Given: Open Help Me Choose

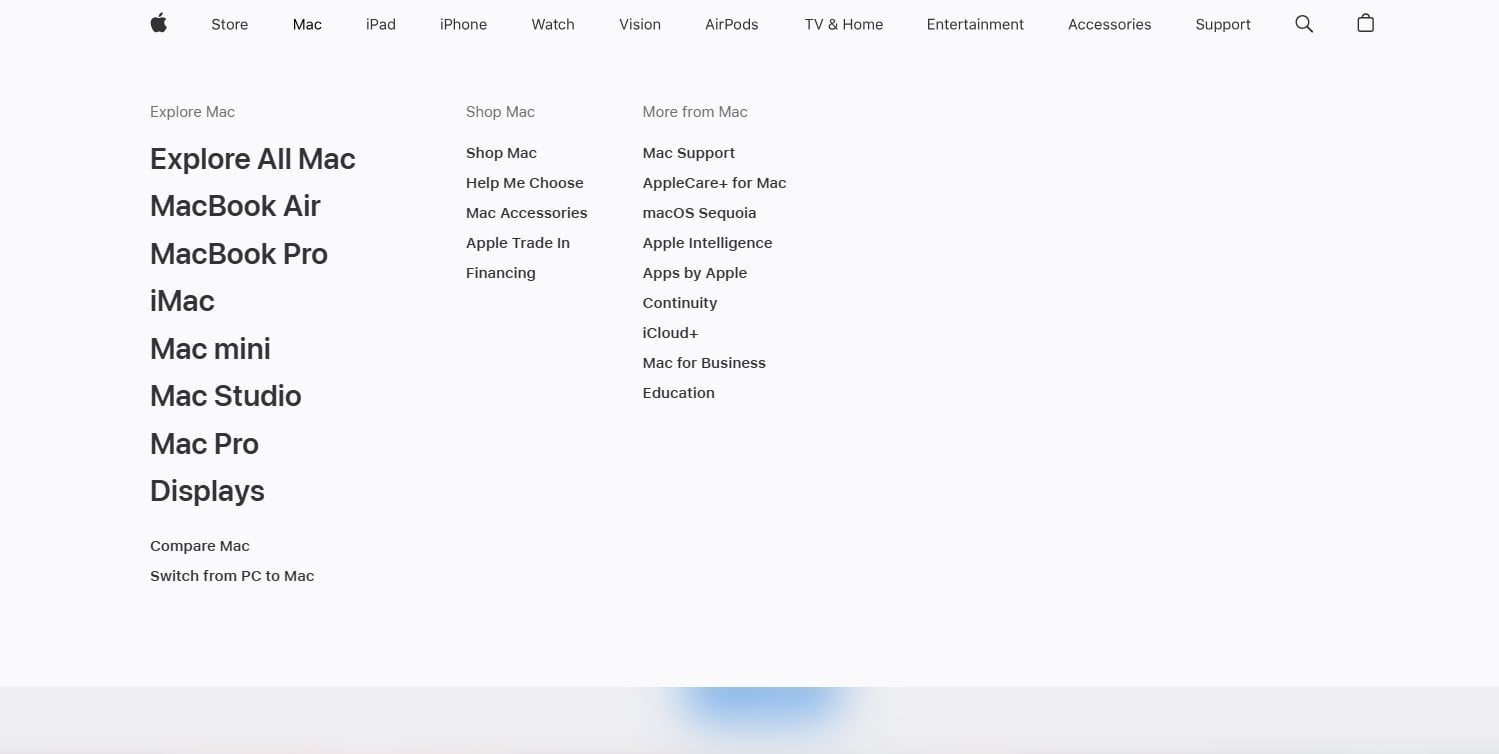Looking at the screenshot, I should 525,183.
